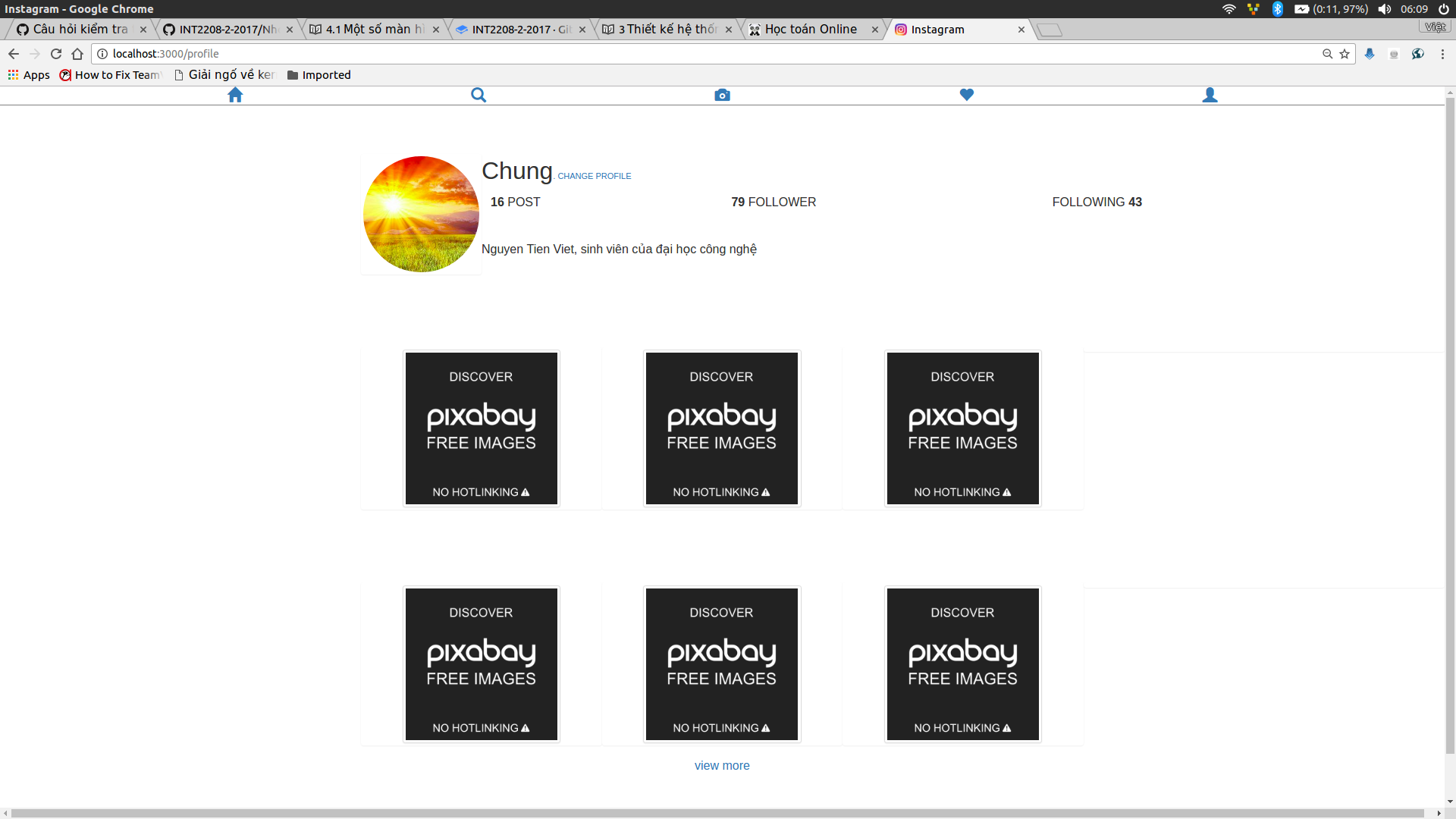Open the volume indicator in top panel
The image size is (1456, 819).
[1385, 9]
